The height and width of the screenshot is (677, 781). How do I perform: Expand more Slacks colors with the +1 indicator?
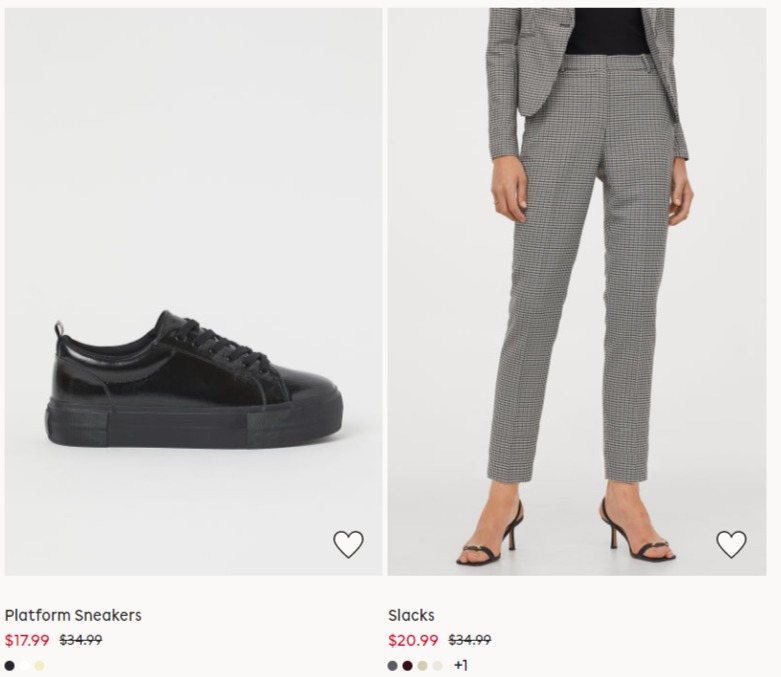[460, 665]
